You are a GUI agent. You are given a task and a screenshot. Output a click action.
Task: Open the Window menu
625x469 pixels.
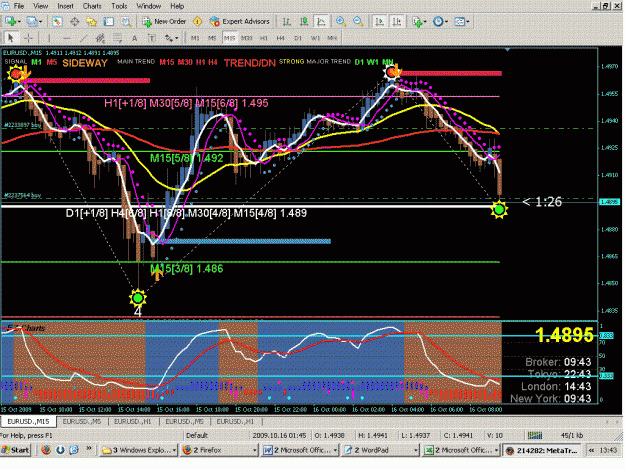pyautogui.click(x=149, y=6)
